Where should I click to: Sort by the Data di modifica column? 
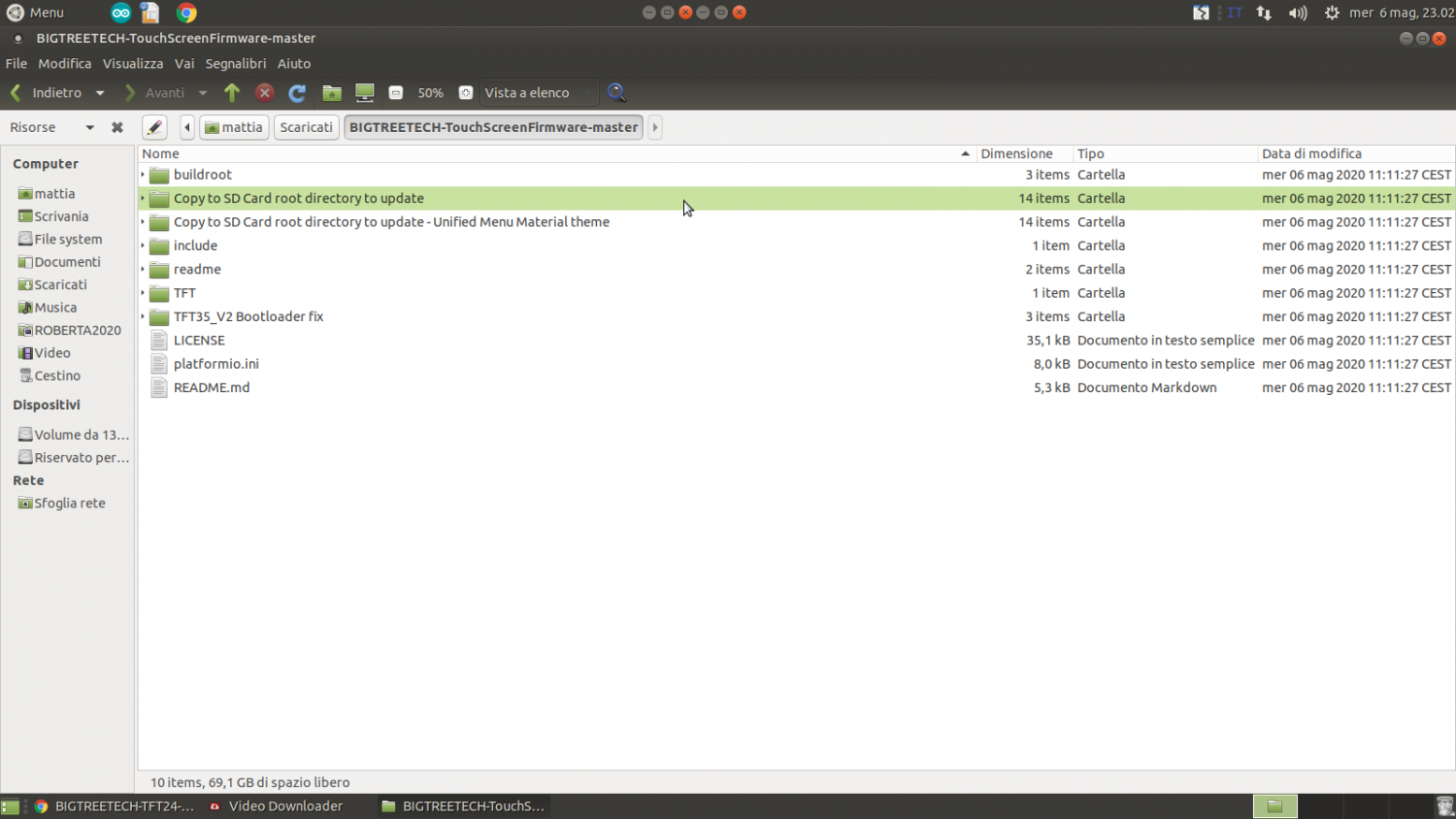click(x=1356, y=153)
